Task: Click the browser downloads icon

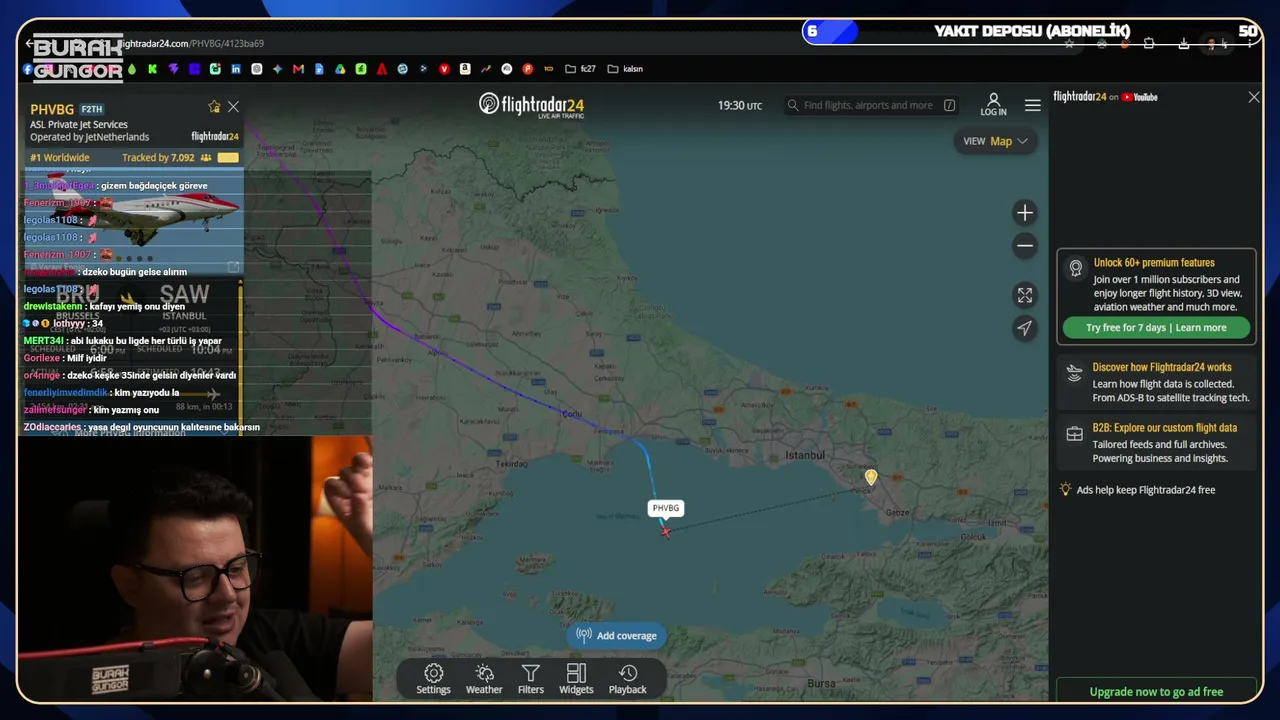Action: tap(1184, 44)
